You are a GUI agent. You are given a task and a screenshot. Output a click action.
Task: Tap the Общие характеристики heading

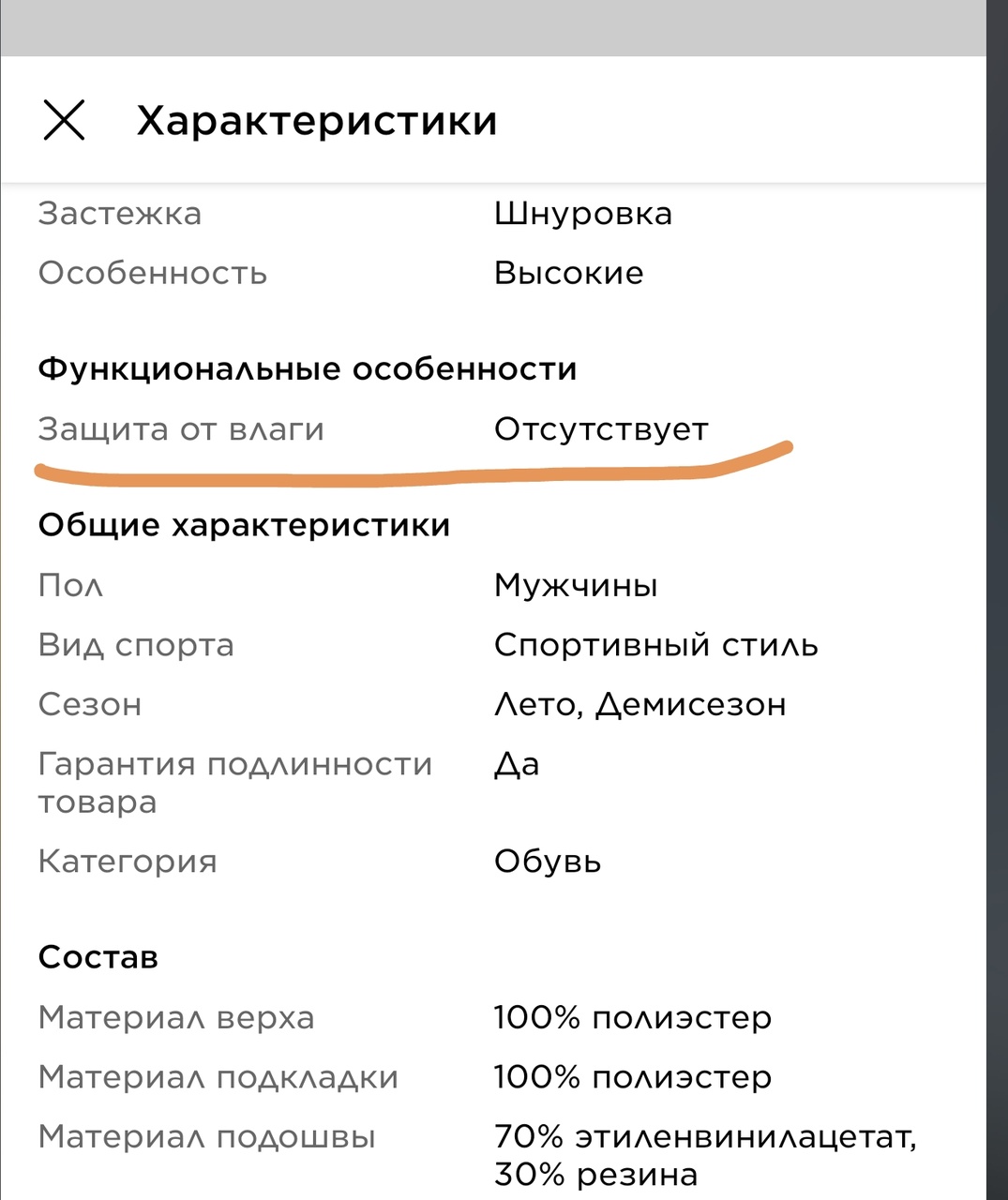pyautogui.click(x=245, y=526)
